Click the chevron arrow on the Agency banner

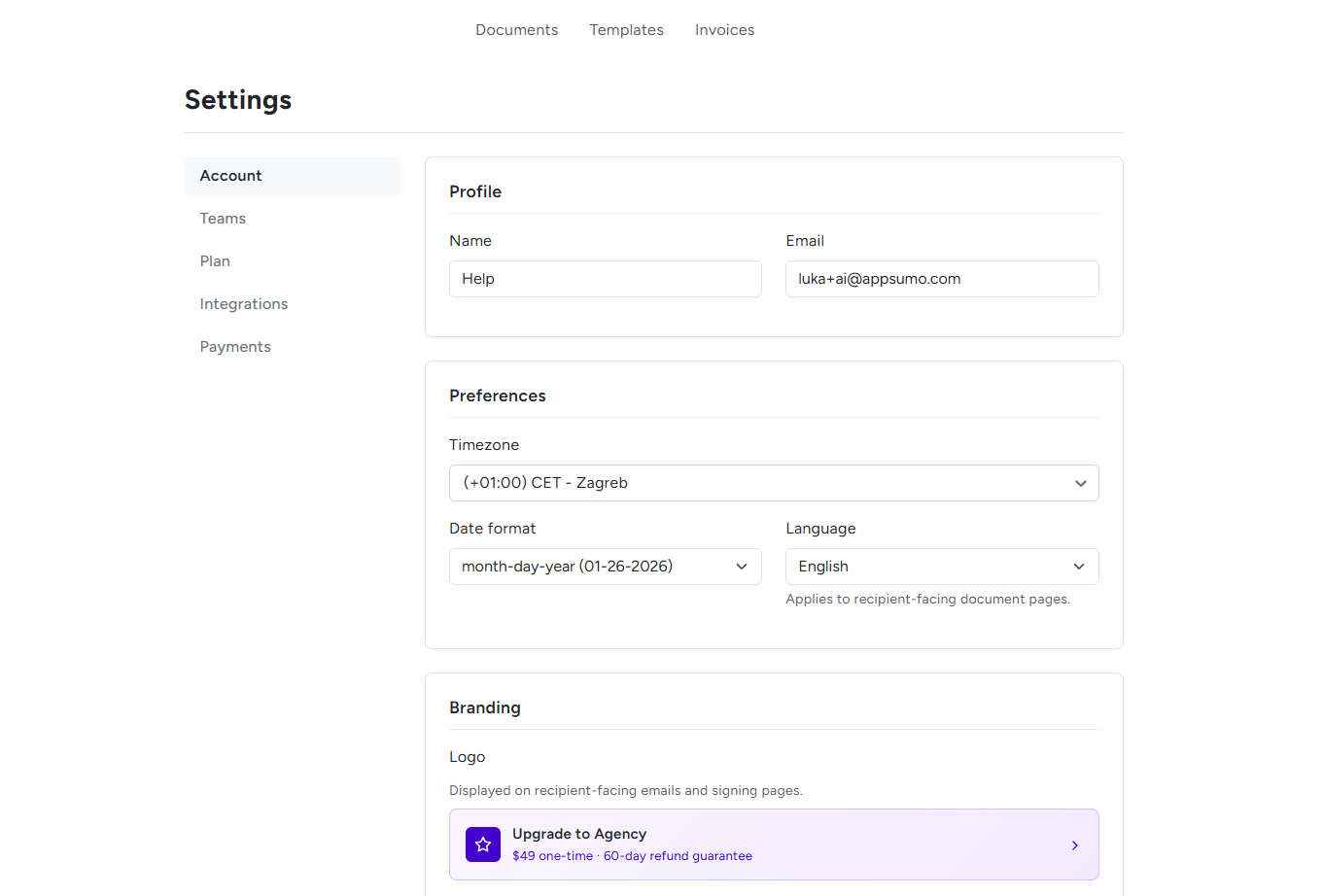pos(1074,845)
